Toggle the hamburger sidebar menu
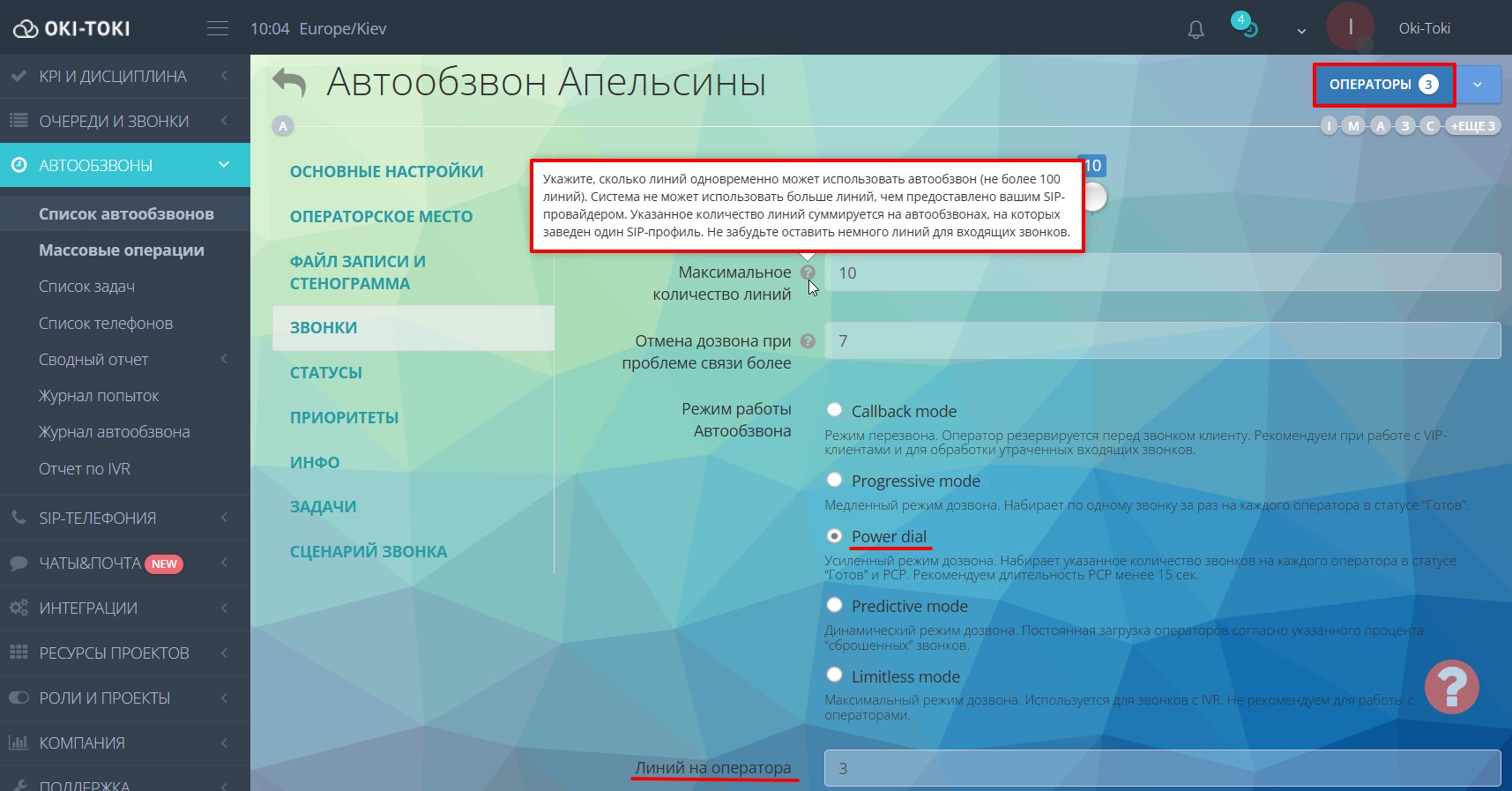Screen dimensions: 1512x791 218,28
